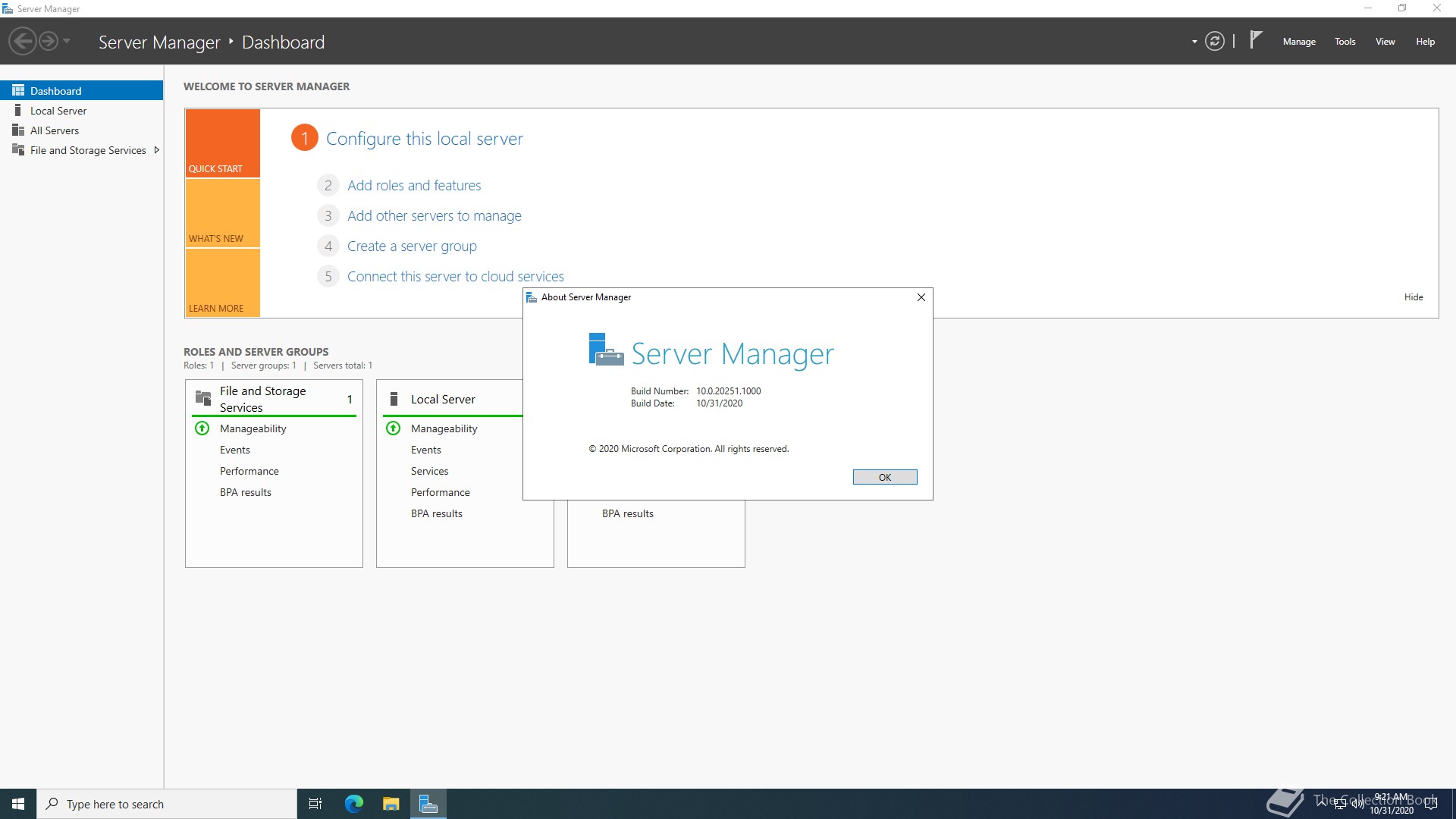Click Create a server group link
This screenshot has width=1456, height=819.
click(412, 246)
